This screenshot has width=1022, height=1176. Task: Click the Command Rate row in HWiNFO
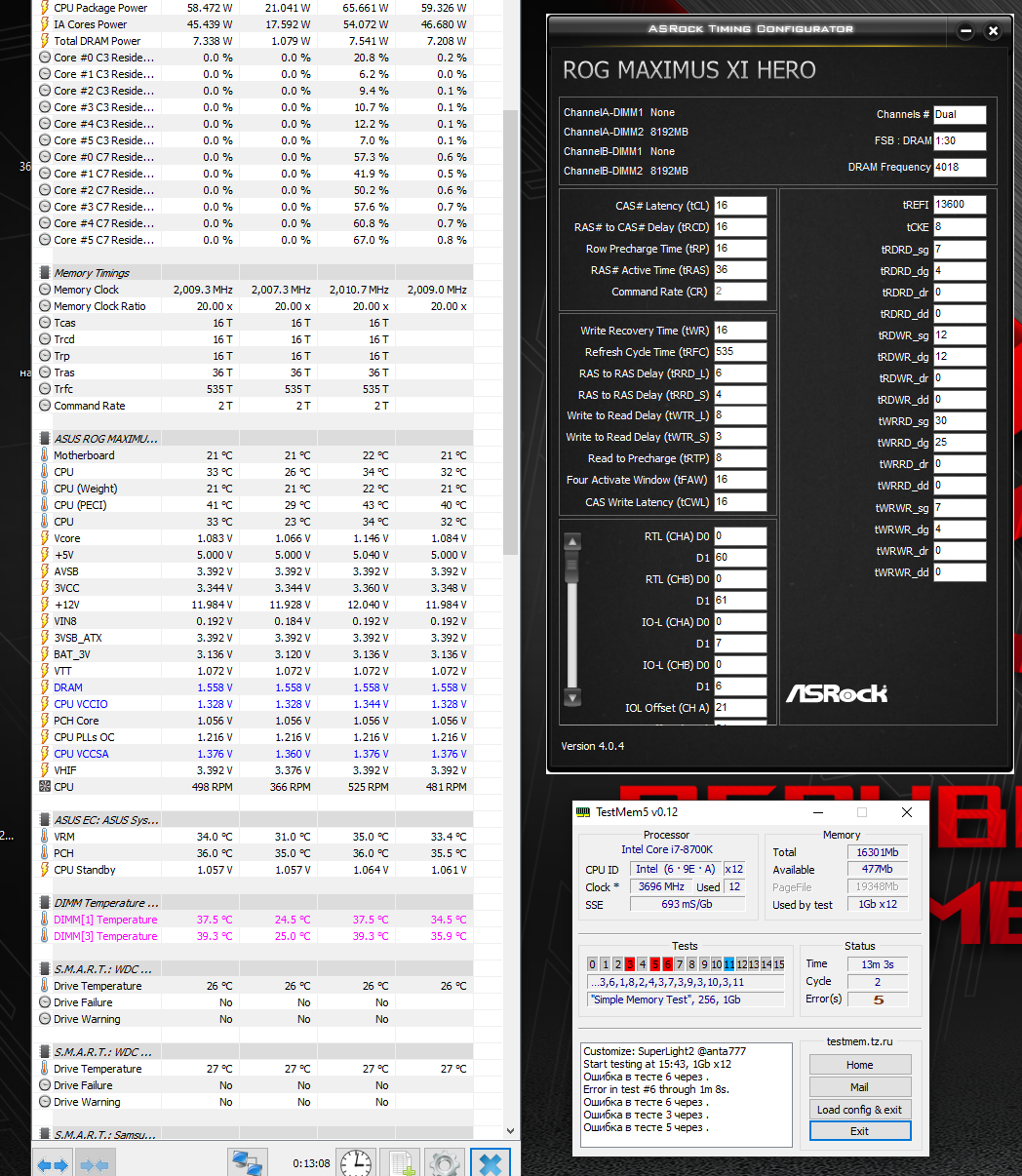click(253, 406)
